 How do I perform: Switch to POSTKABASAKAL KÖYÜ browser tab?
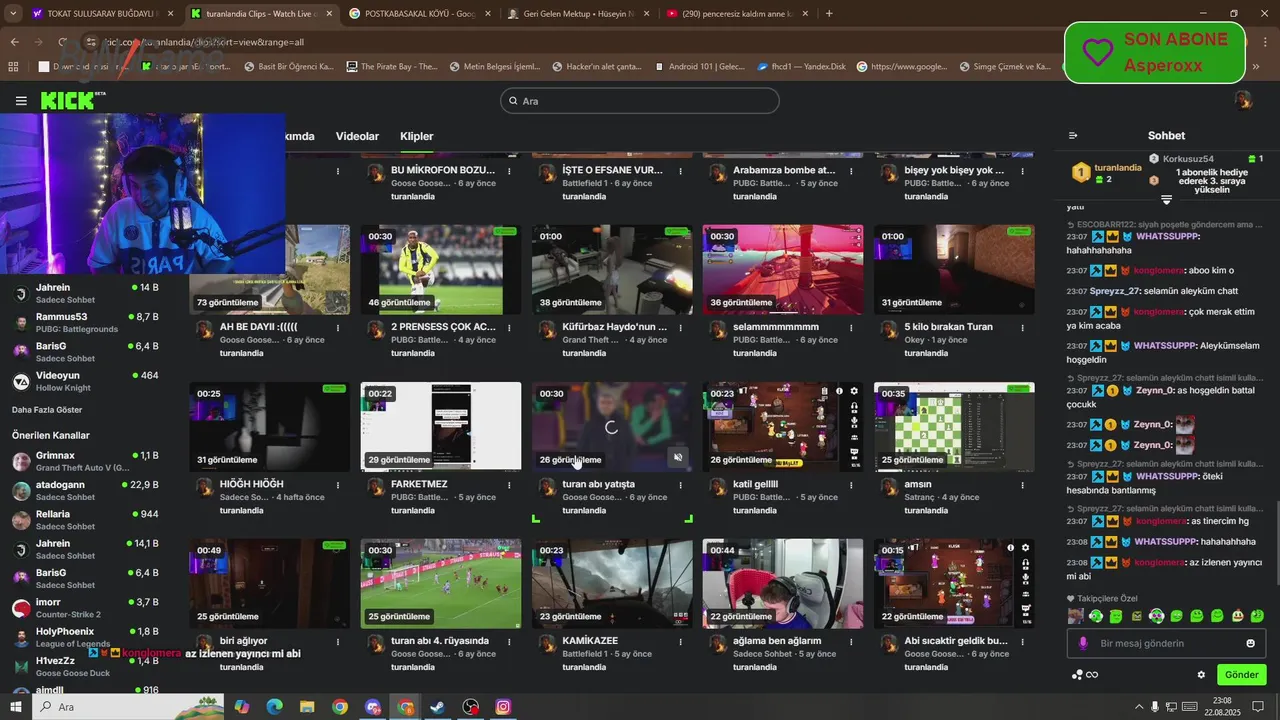point(418,14)
